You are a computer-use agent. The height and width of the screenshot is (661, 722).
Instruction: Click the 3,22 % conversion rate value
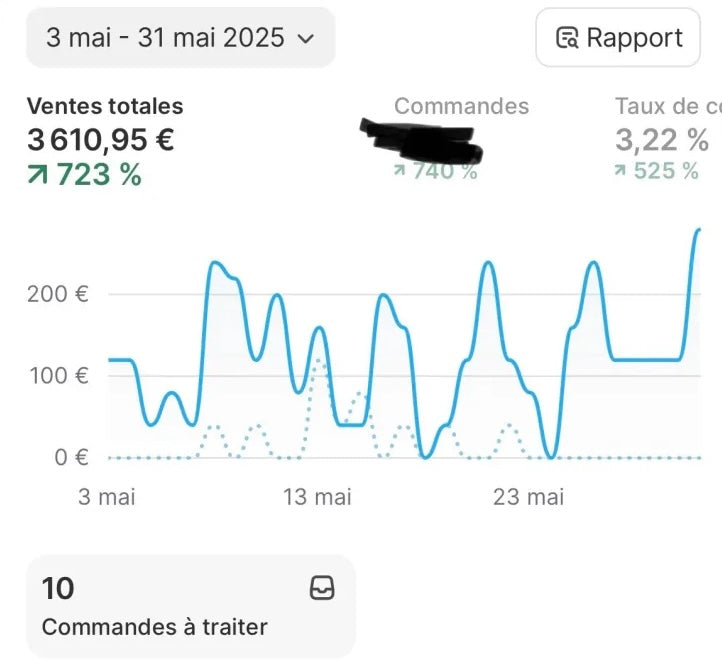coord(662,139)
